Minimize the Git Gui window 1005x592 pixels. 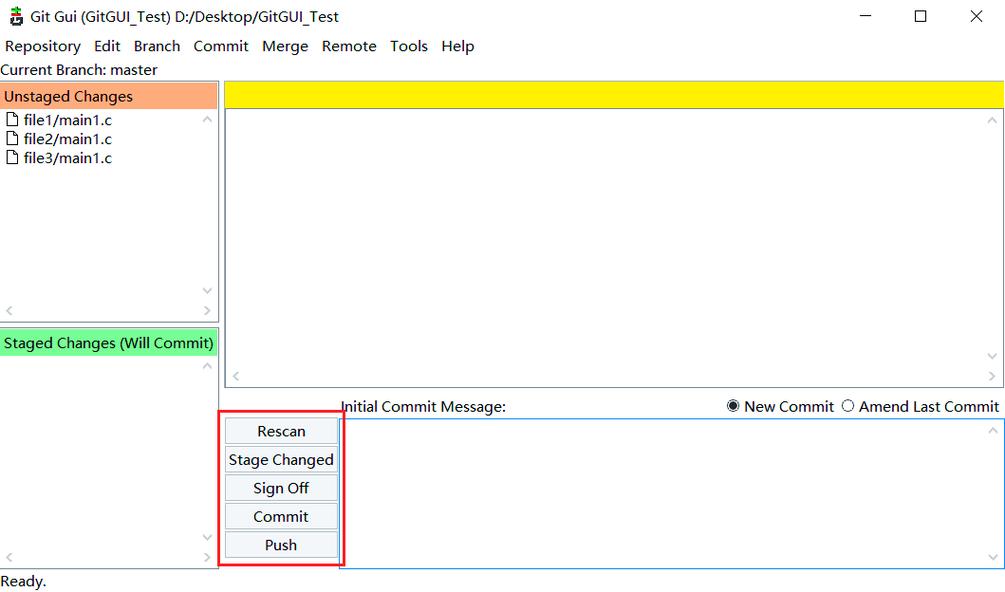pyautogui.click(x=866, y=16)
